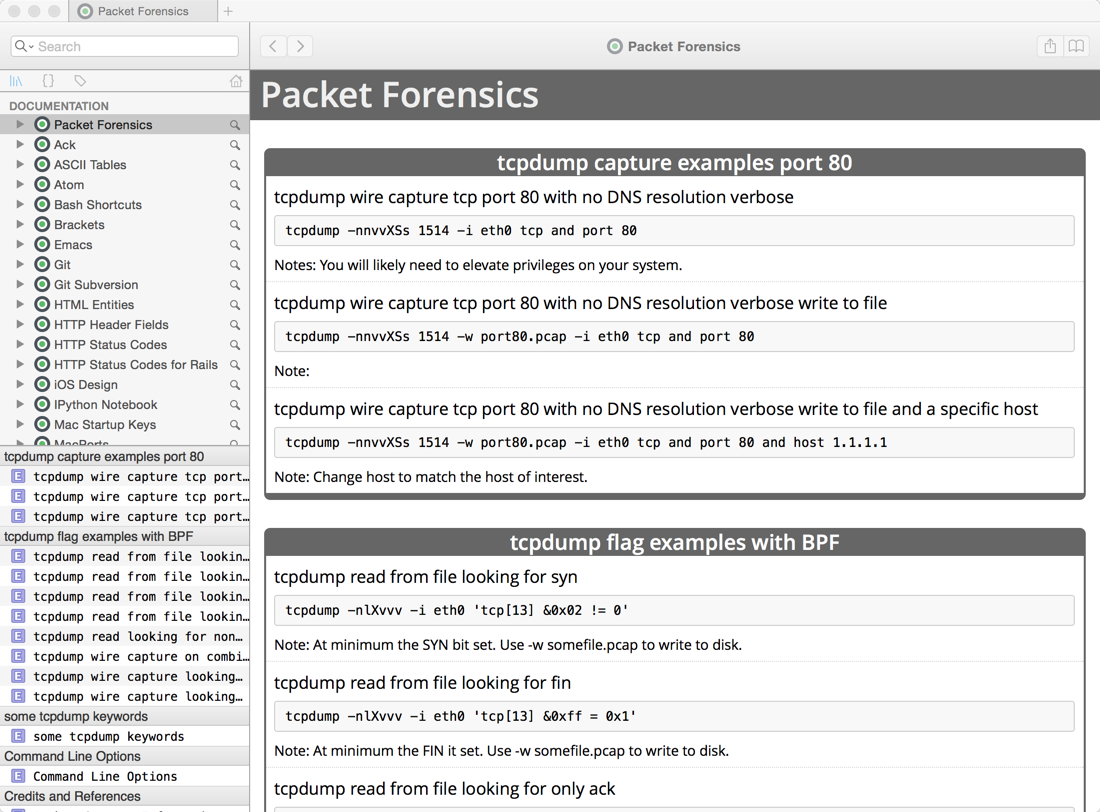The image size is (1100, 812).
Task: Expand the Emacs docset tree
Action: (x=20, y=244)
